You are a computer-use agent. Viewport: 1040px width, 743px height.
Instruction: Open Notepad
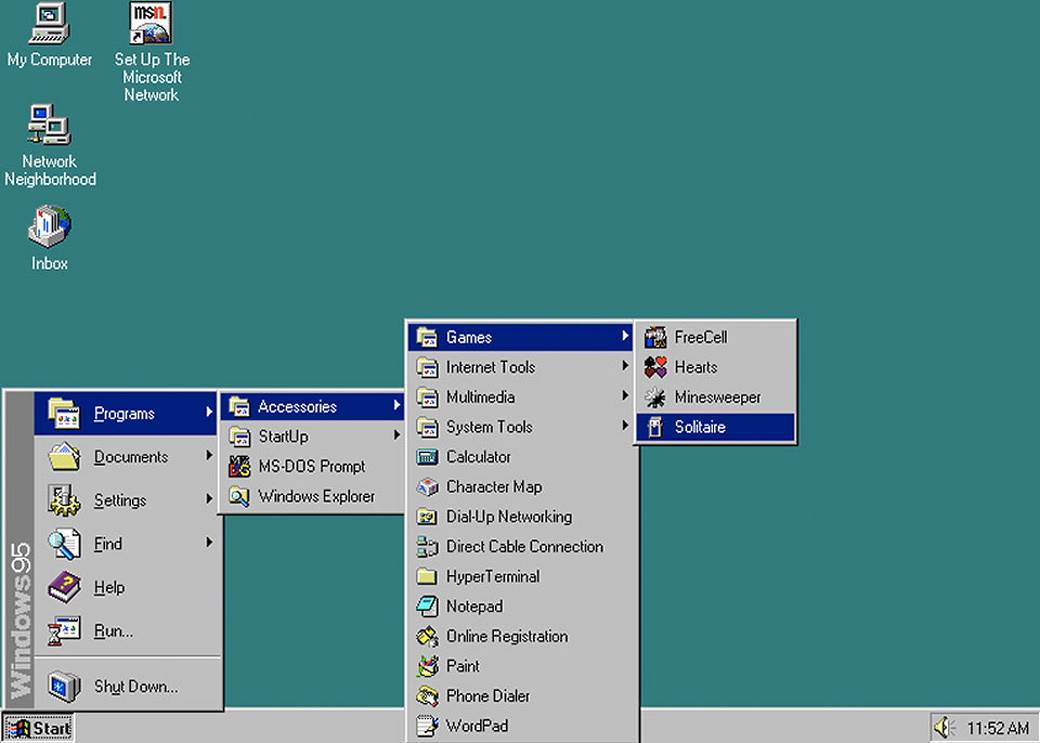(473, 606)
